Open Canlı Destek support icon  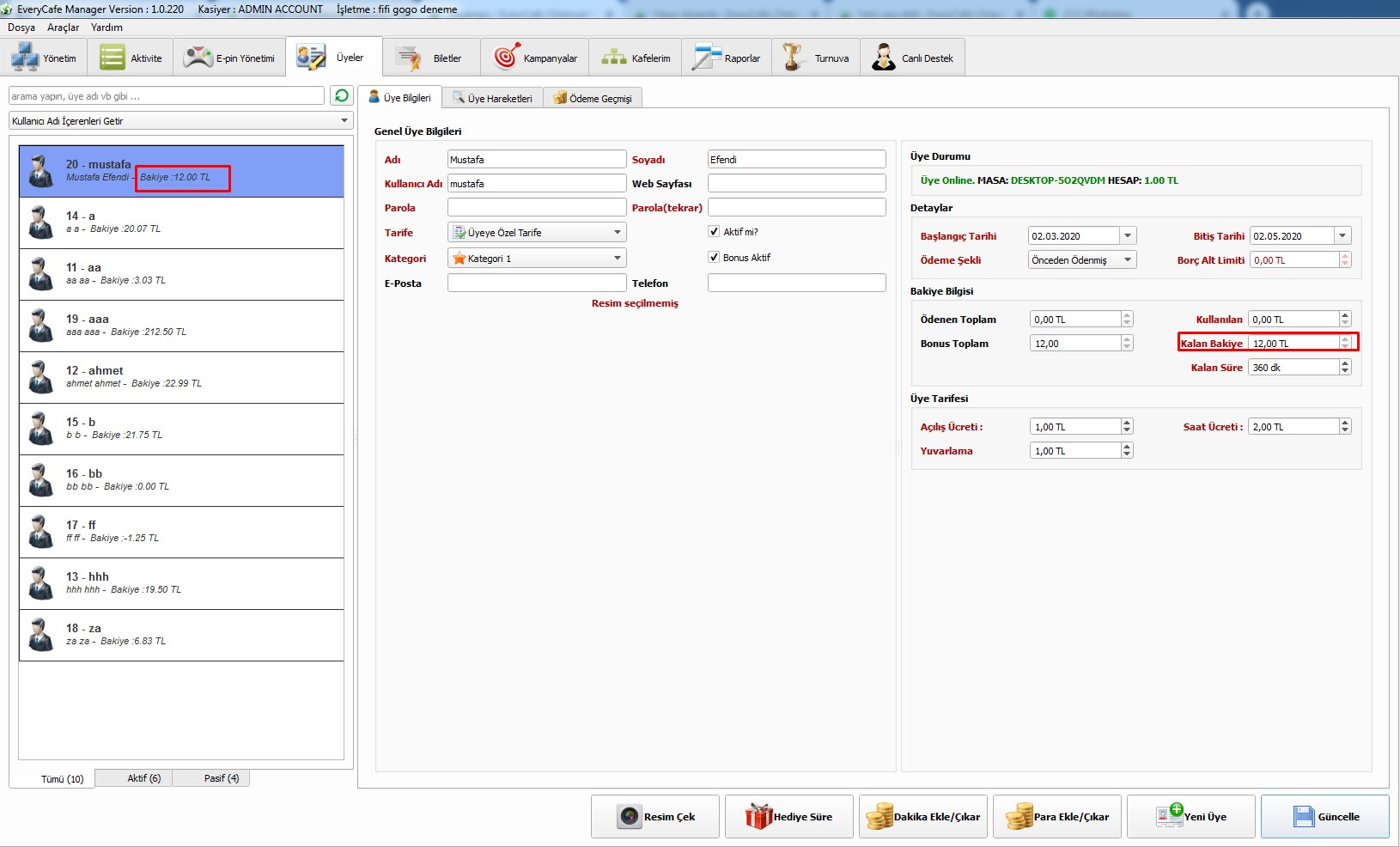coord(884,58)
